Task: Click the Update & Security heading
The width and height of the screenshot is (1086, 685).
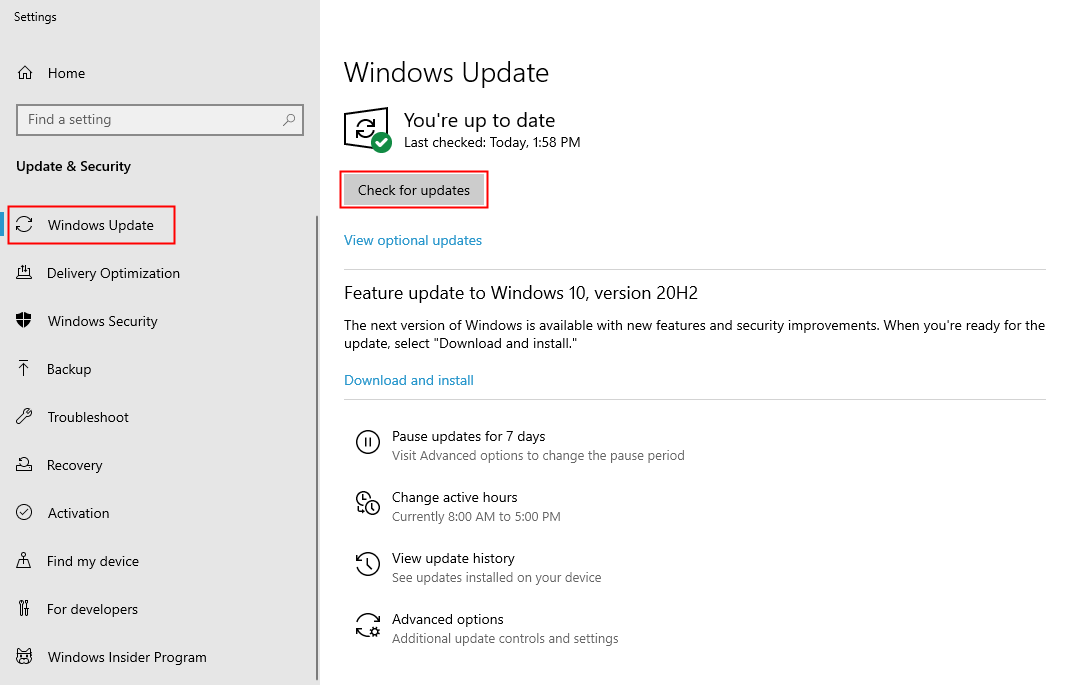Action: click(x=73, y=166)
